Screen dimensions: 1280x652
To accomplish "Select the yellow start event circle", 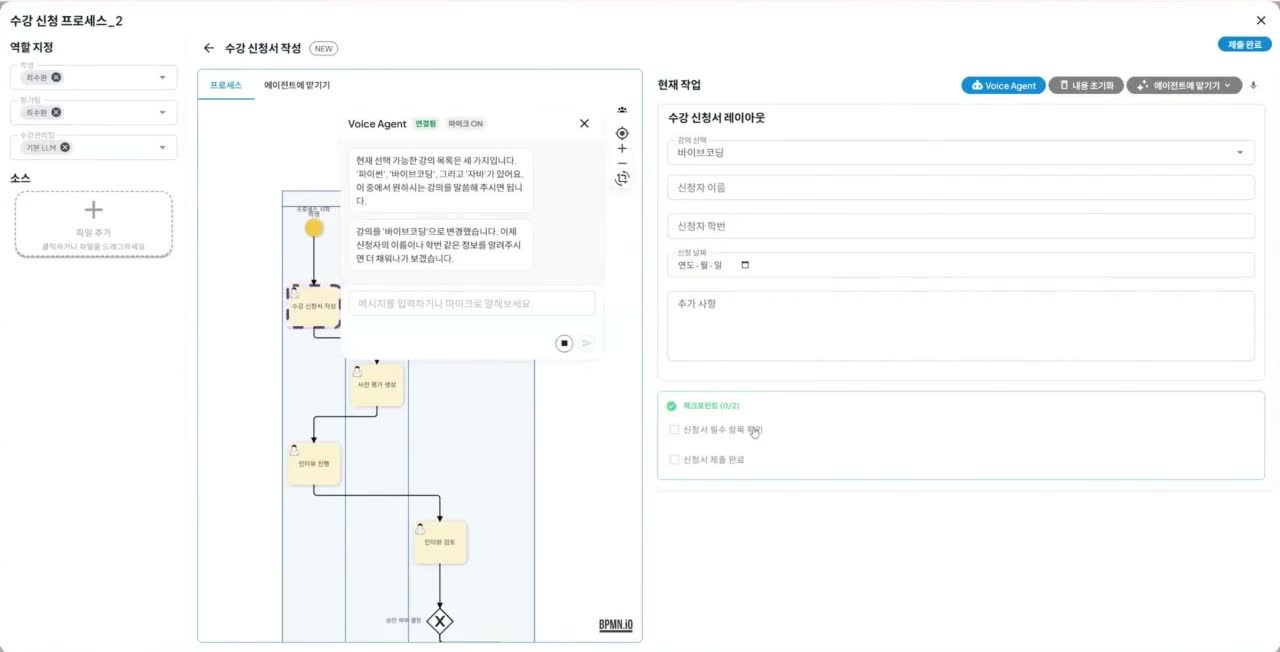I will [314, 228].
